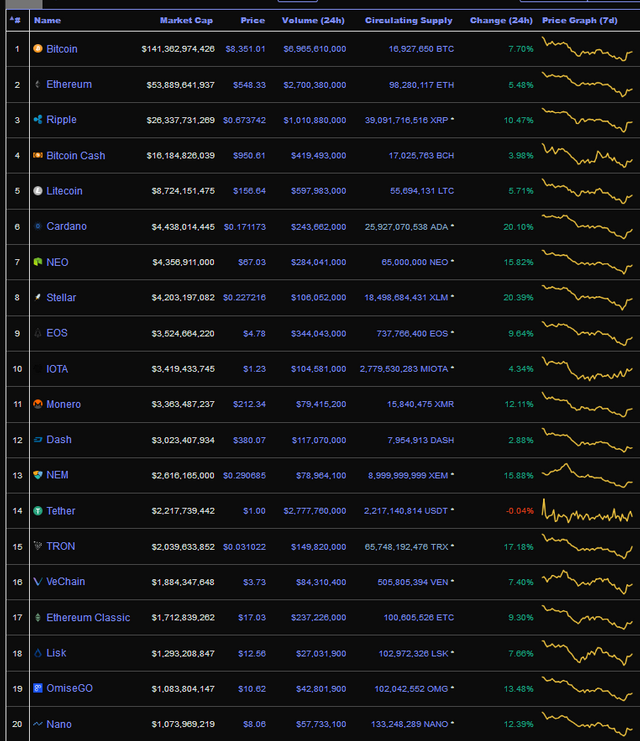
Task: Open the IOTA 7d price graph
Action: [587, 369]
